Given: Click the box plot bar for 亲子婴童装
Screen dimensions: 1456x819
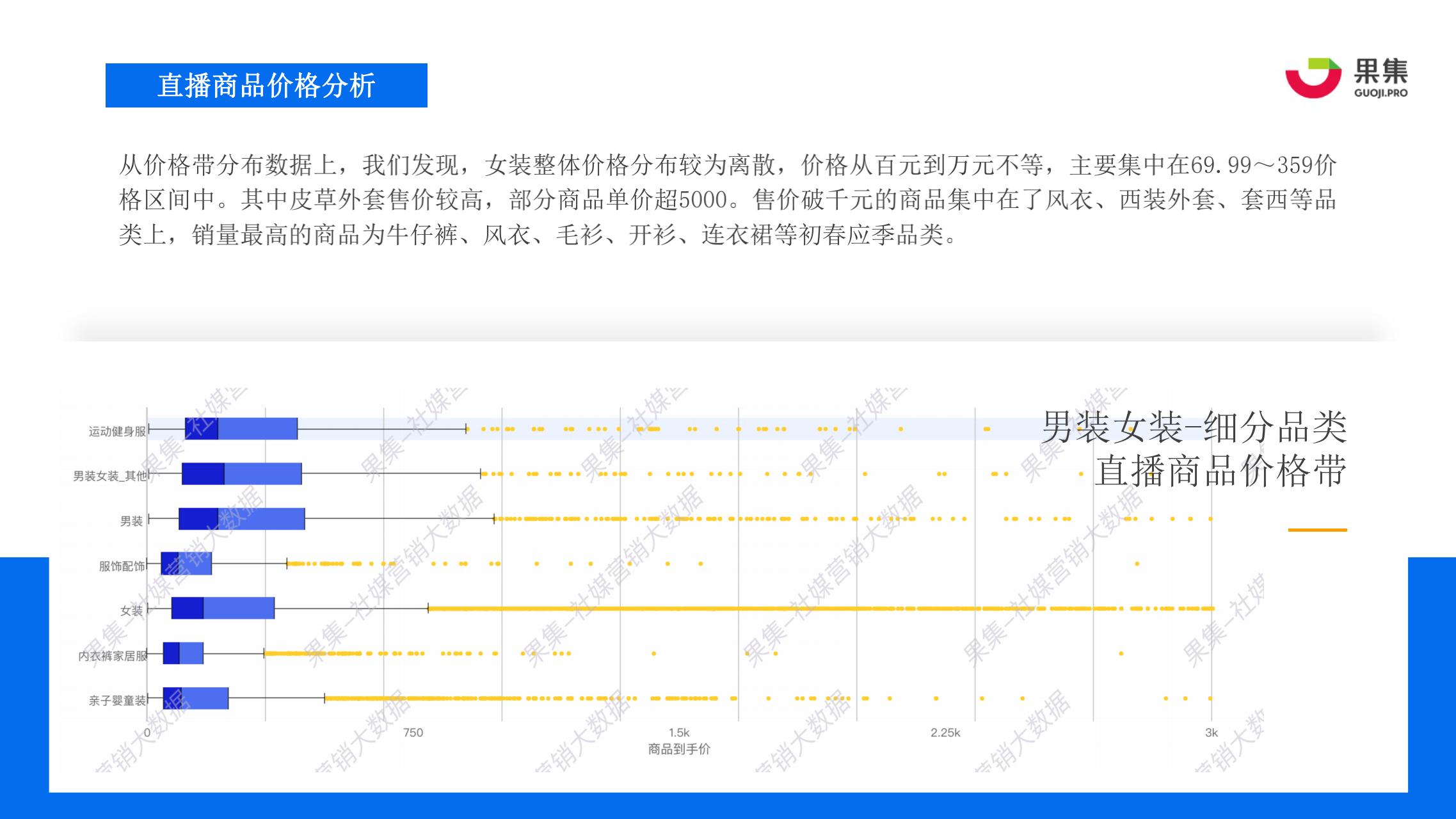Looking at the screenshot, I should point(195,698).
